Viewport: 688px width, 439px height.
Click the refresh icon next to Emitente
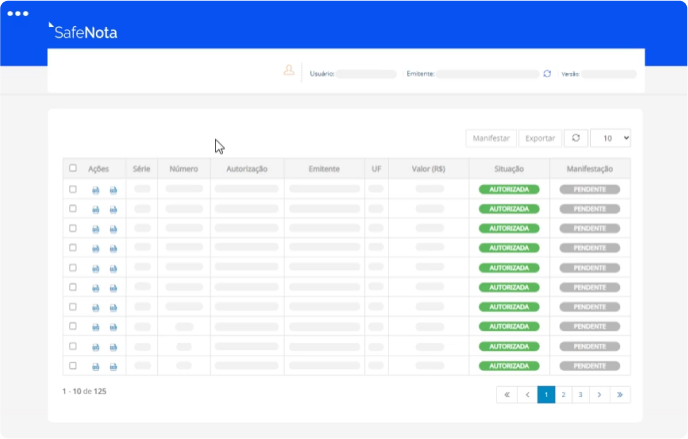[547, 74]
